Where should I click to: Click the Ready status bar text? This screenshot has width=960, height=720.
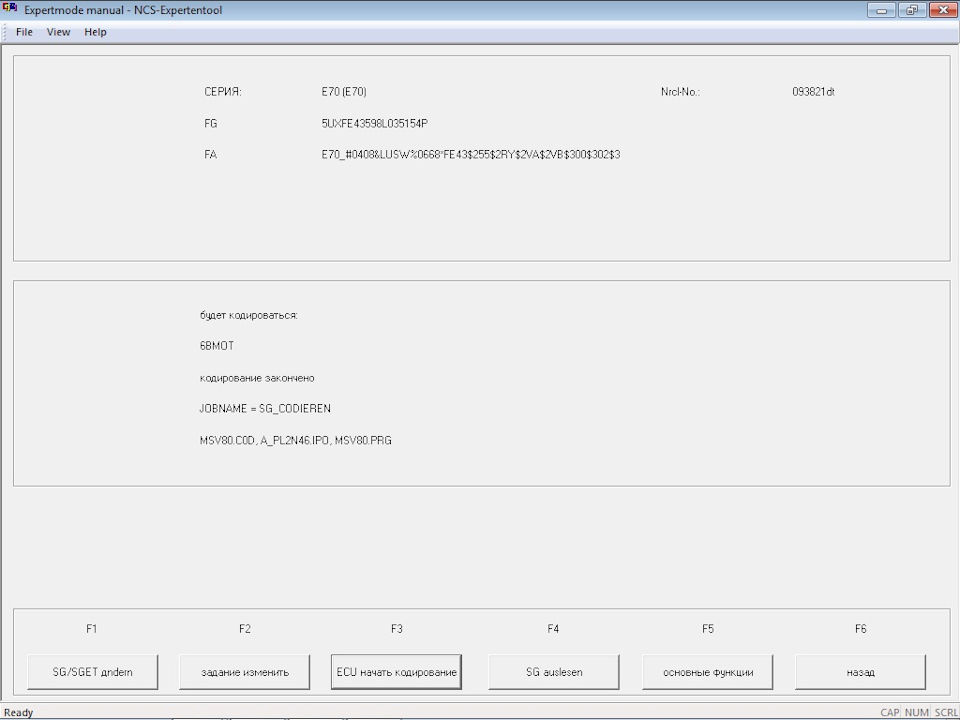18,712
